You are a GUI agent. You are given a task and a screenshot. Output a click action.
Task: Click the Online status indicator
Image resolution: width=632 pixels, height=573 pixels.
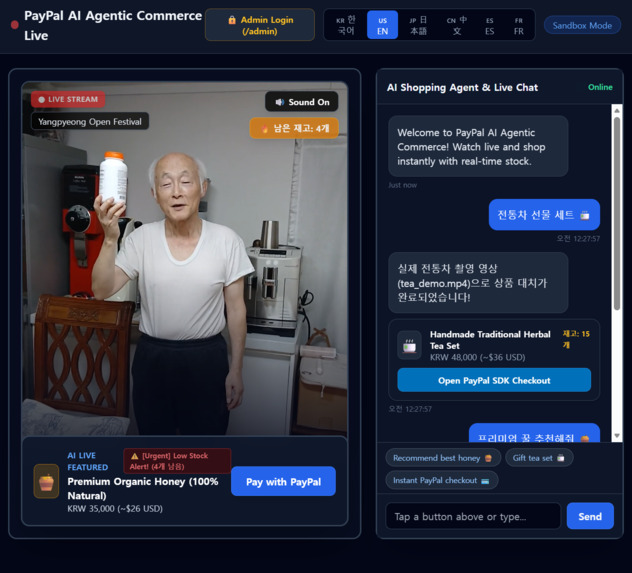600,87
